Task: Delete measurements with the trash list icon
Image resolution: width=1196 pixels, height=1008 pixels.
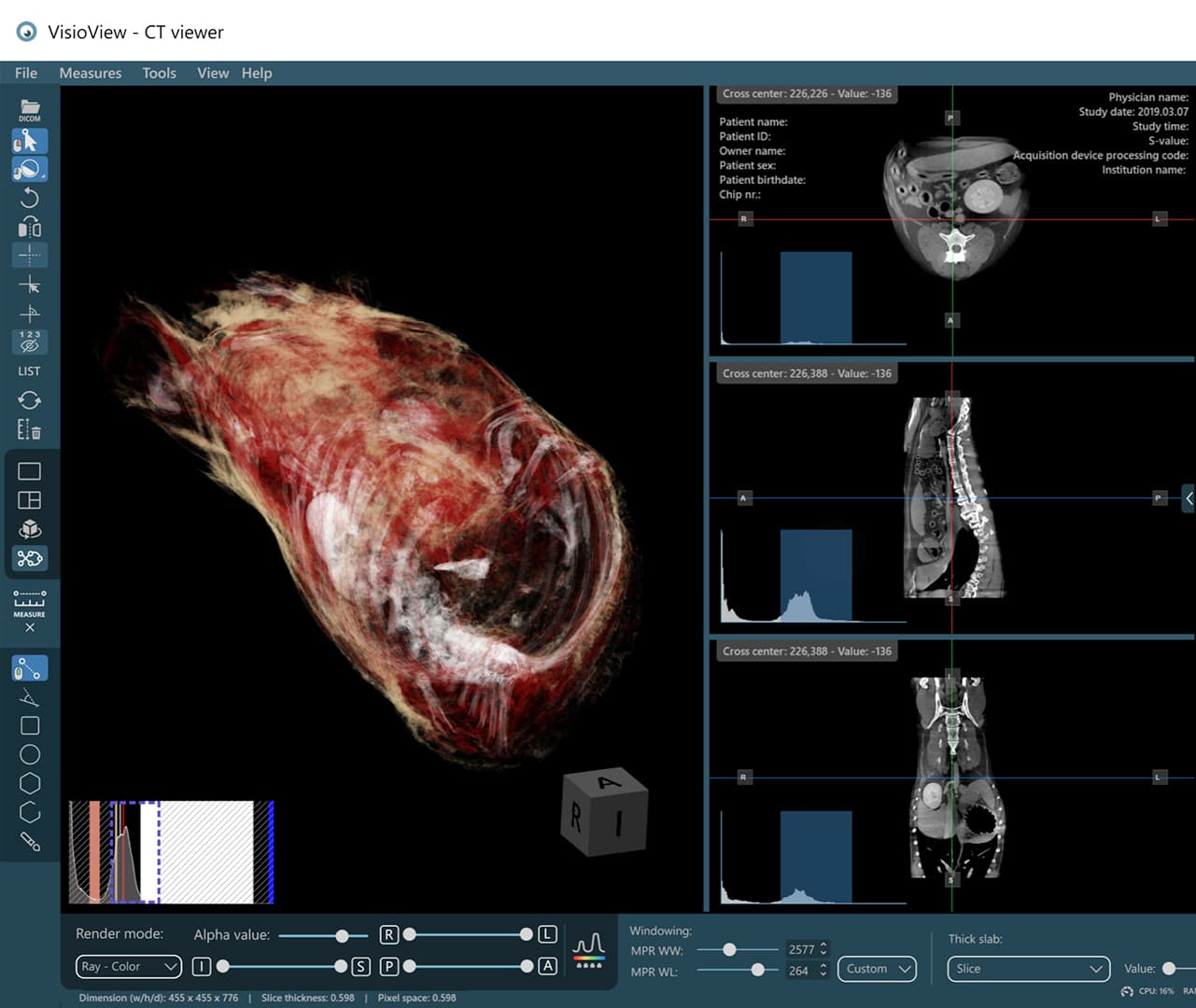Action: (30, 429)
